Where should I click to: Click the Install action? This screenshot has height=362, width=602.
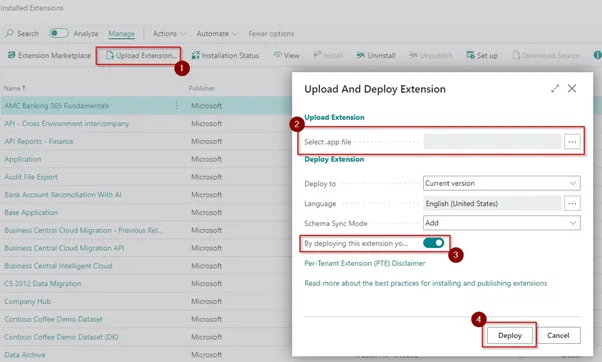328,56
